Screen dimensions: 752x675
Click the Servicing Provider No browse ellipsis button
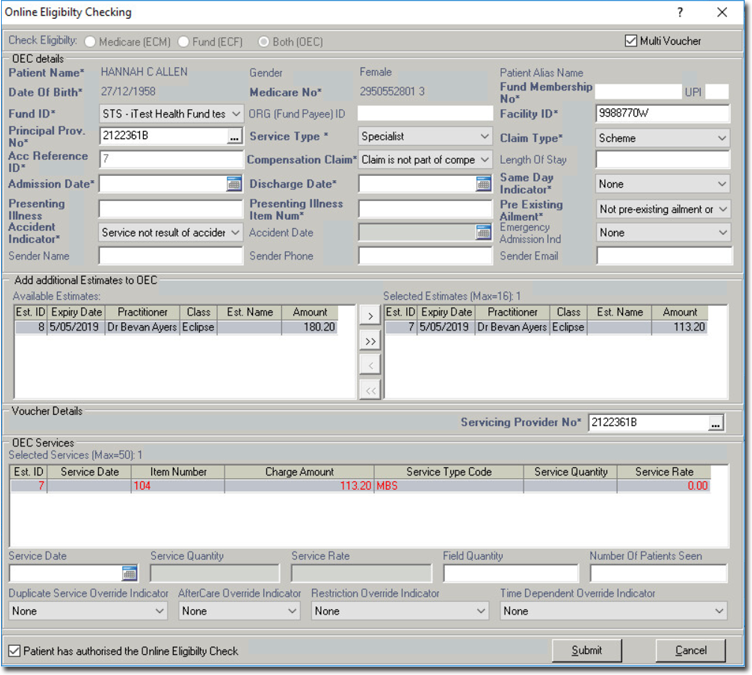[x=715, y=423]
